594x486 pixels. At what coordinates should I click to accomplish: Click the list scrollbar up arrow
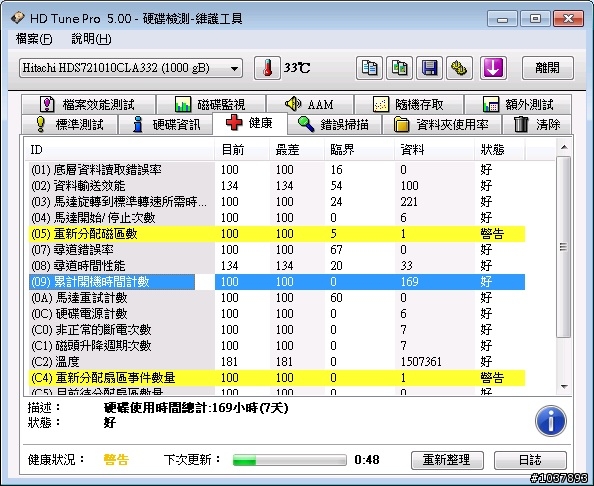click(x=564, y=147)
